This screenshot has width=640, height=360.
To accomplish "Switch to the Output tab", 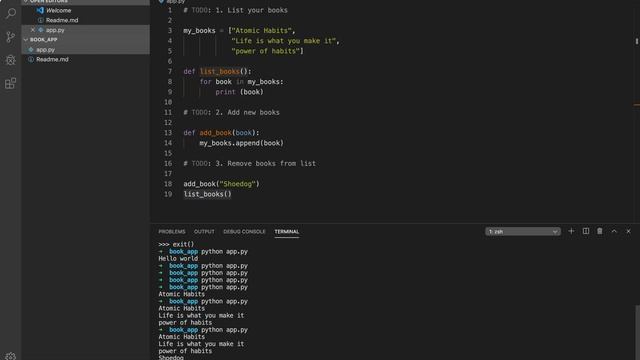I will 204,231.
